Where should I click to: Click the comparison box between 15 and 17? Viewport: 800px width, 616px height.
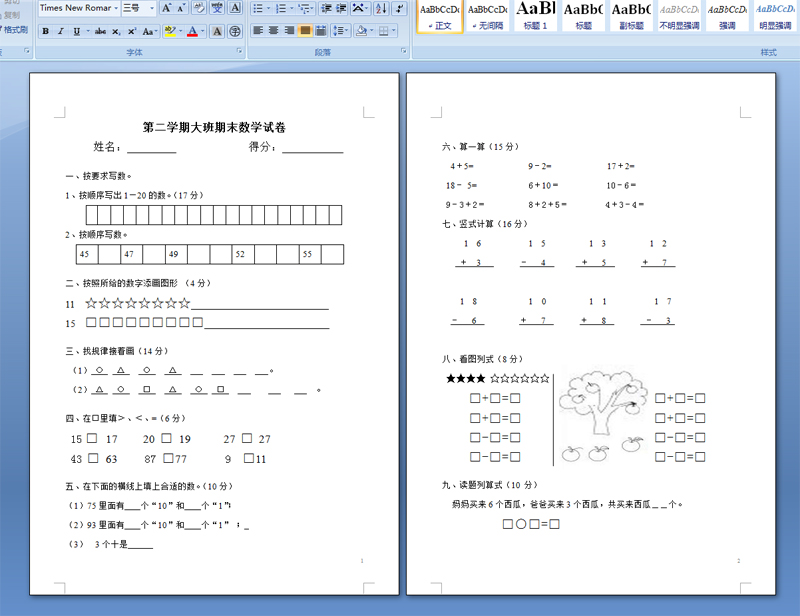click(92, 438)
